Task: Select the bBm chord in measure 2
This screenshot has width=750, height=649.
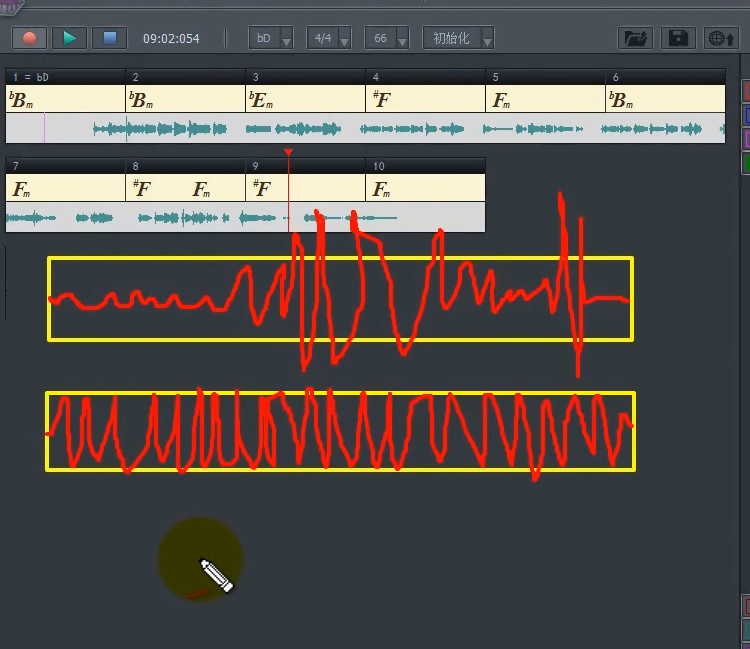Action: pyautogui.click(x=141, y=100)
